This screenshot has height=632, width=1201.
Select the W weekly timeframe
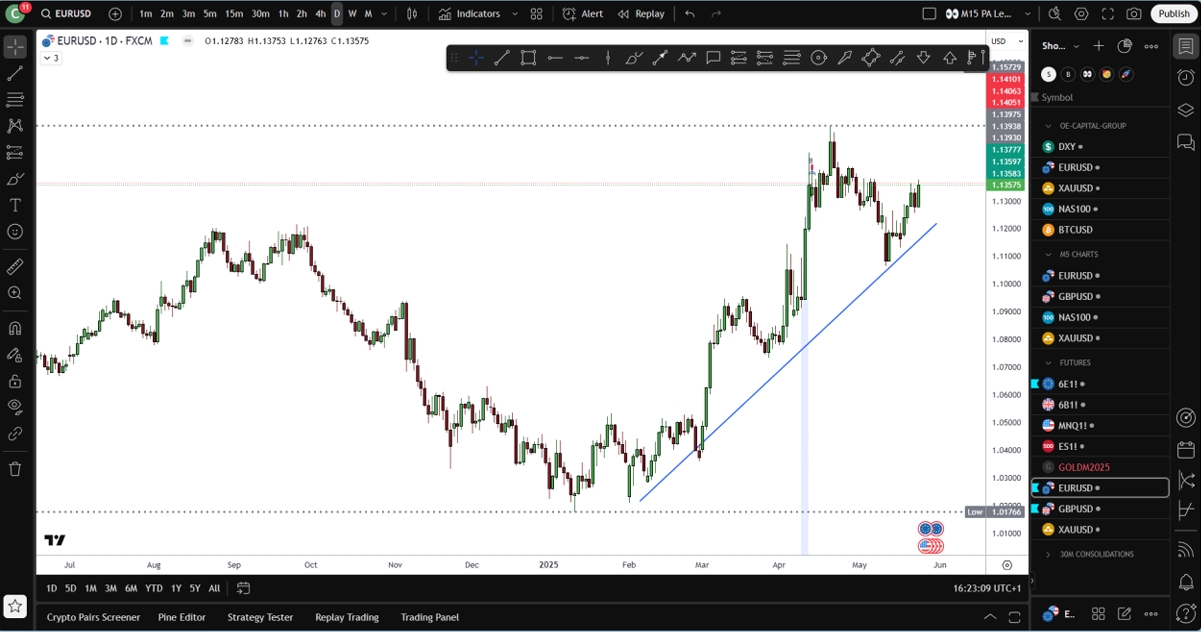(352, 14)
